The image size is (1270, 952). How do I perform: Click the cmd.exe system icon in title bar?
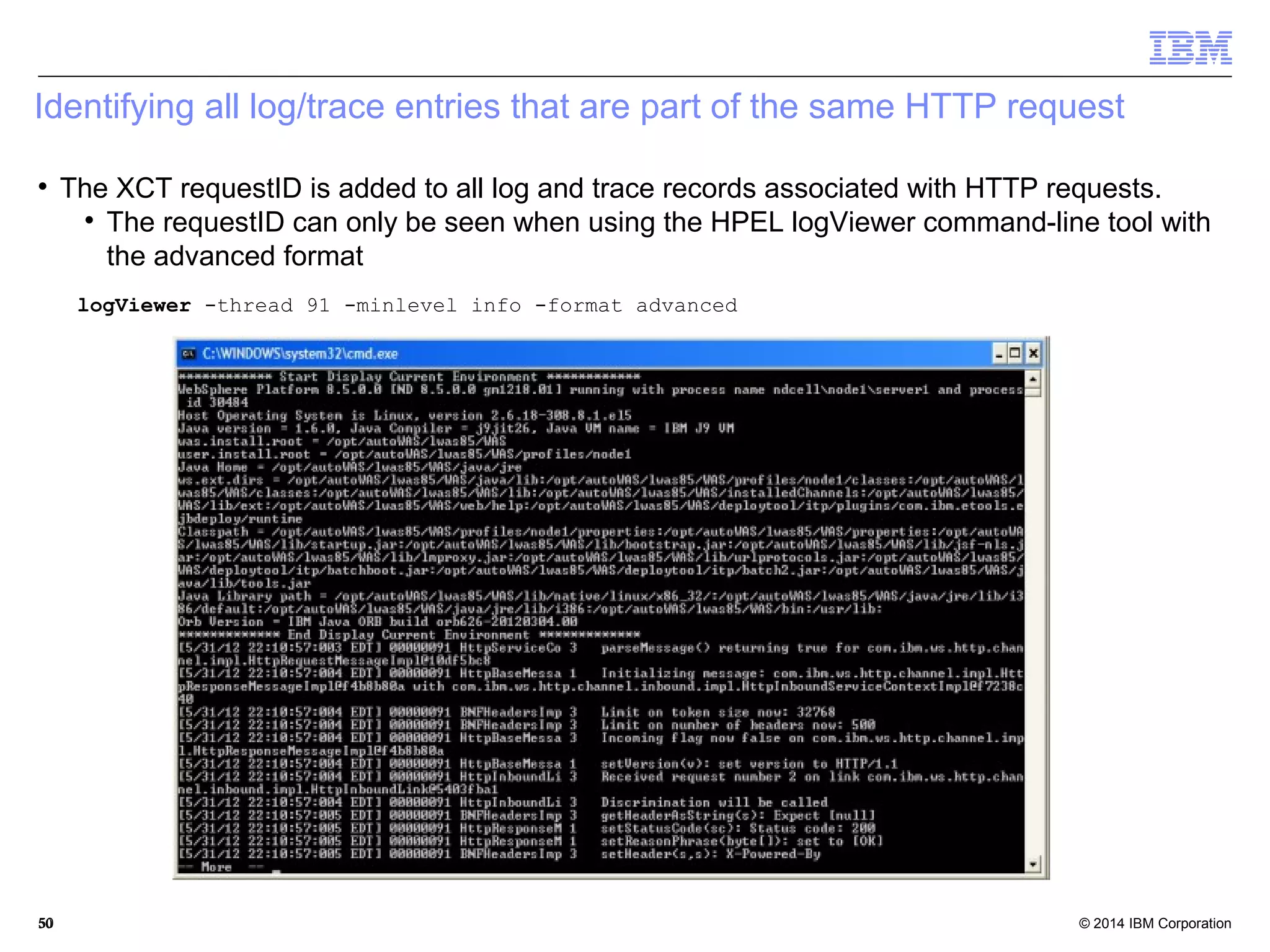pos(189,354)
